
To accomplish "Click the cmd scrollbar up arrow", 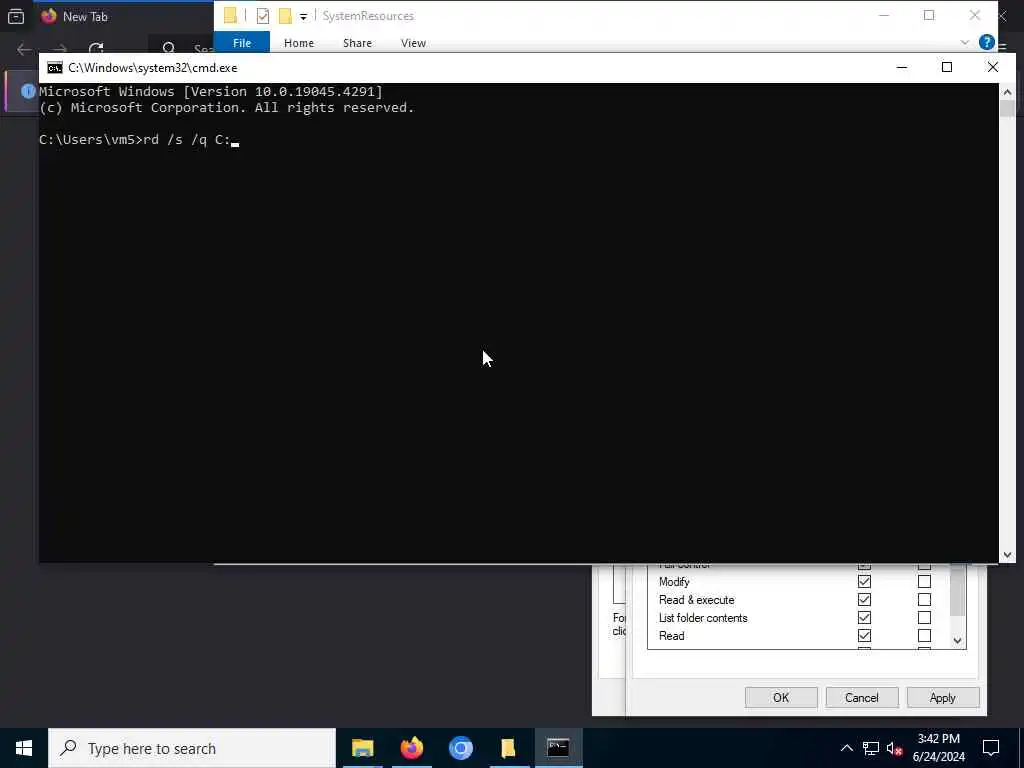I will coord(1007,91).
